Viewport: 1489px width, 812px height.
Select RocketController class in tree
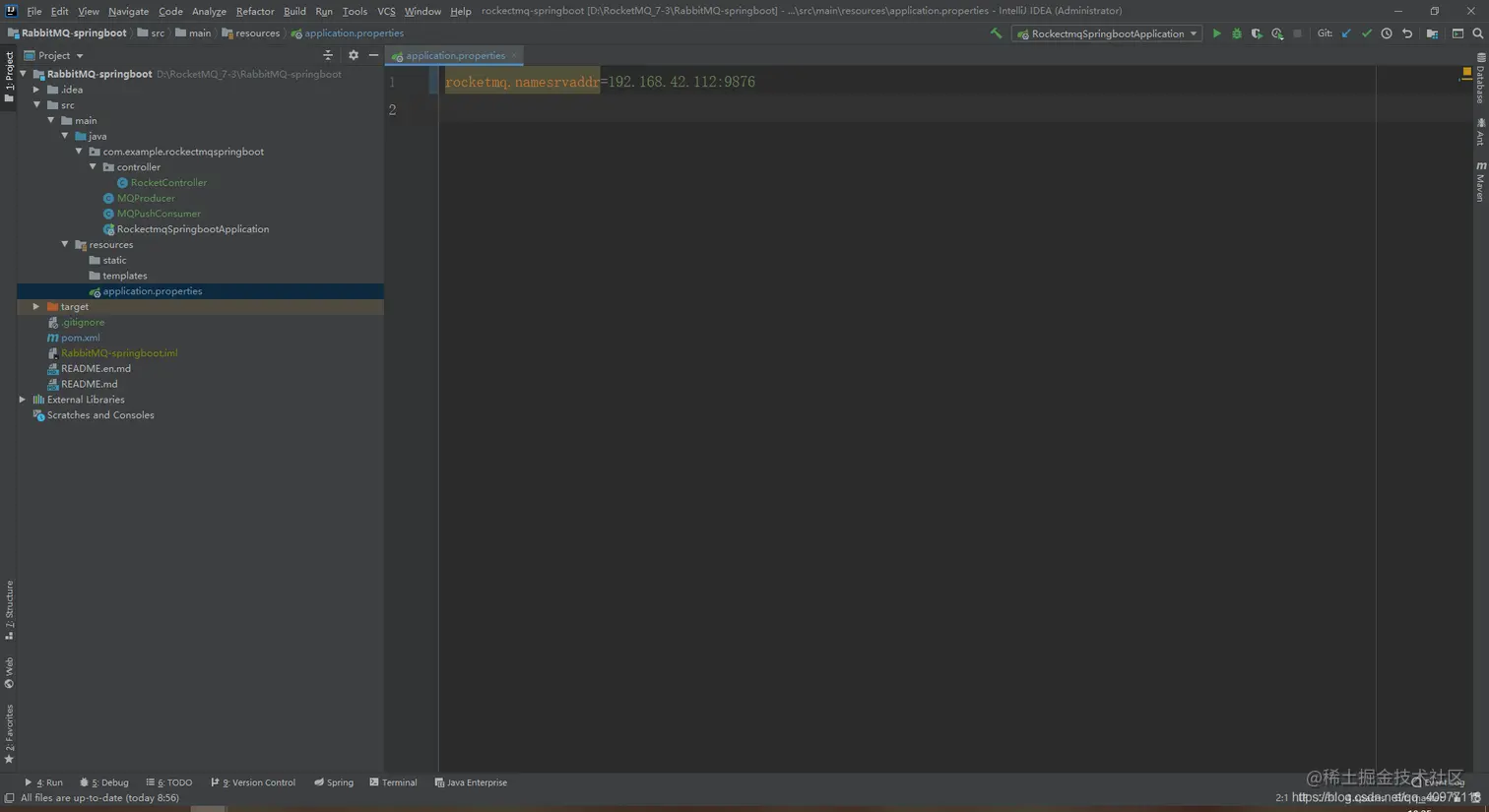point(168,183)
